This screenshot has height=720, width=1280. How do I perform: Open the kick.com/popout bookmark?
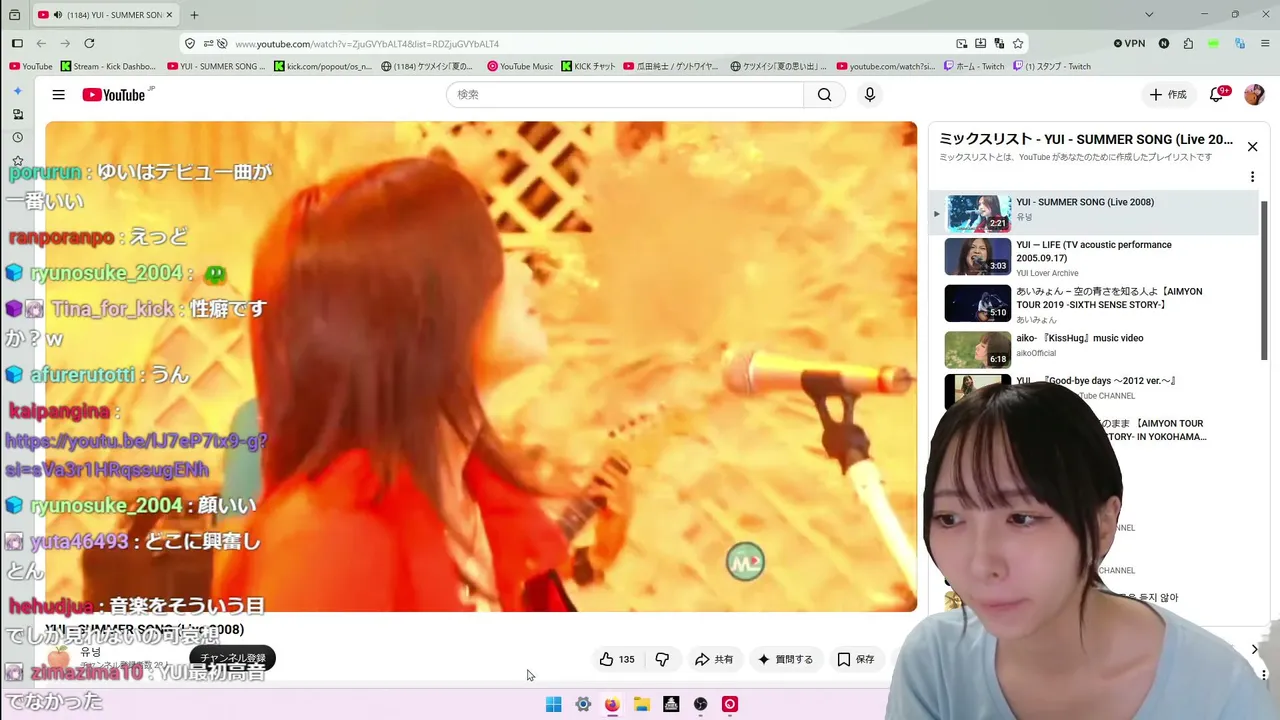click(322, 66)
